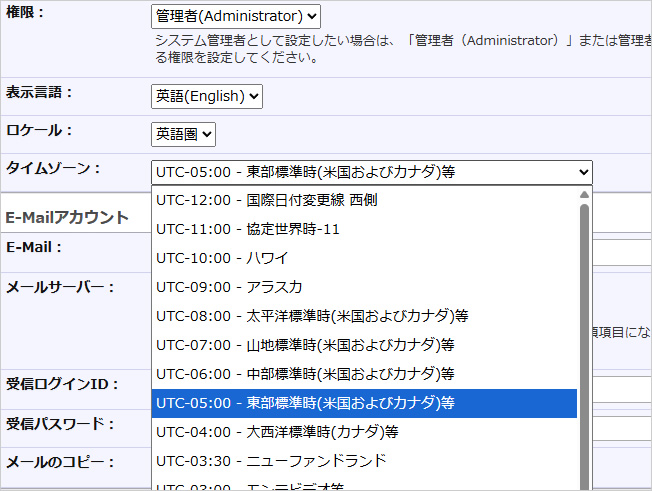Screen dimensions: 652x491
Task: Open the 権限 Administrator dropdown
Action: (x=236, y=16)
